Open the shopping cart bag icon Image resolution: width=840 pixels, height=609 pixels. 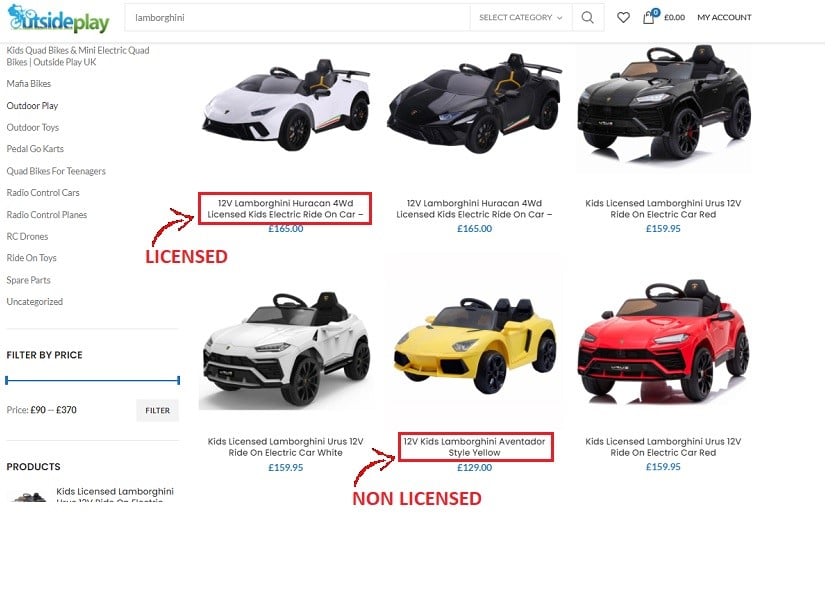(649, 18)
